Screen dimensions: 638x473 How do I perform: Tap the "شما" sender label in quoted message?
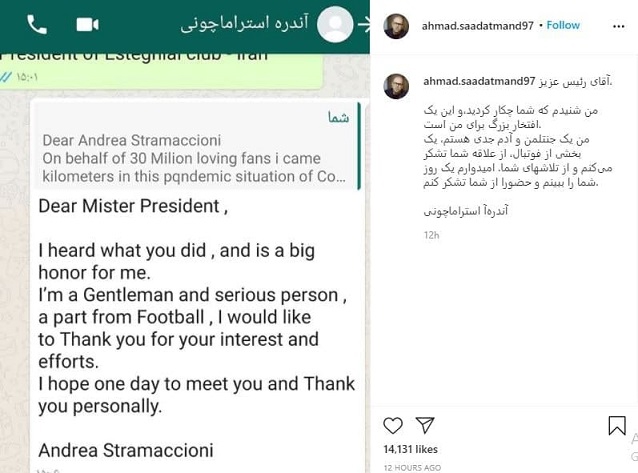338,118
